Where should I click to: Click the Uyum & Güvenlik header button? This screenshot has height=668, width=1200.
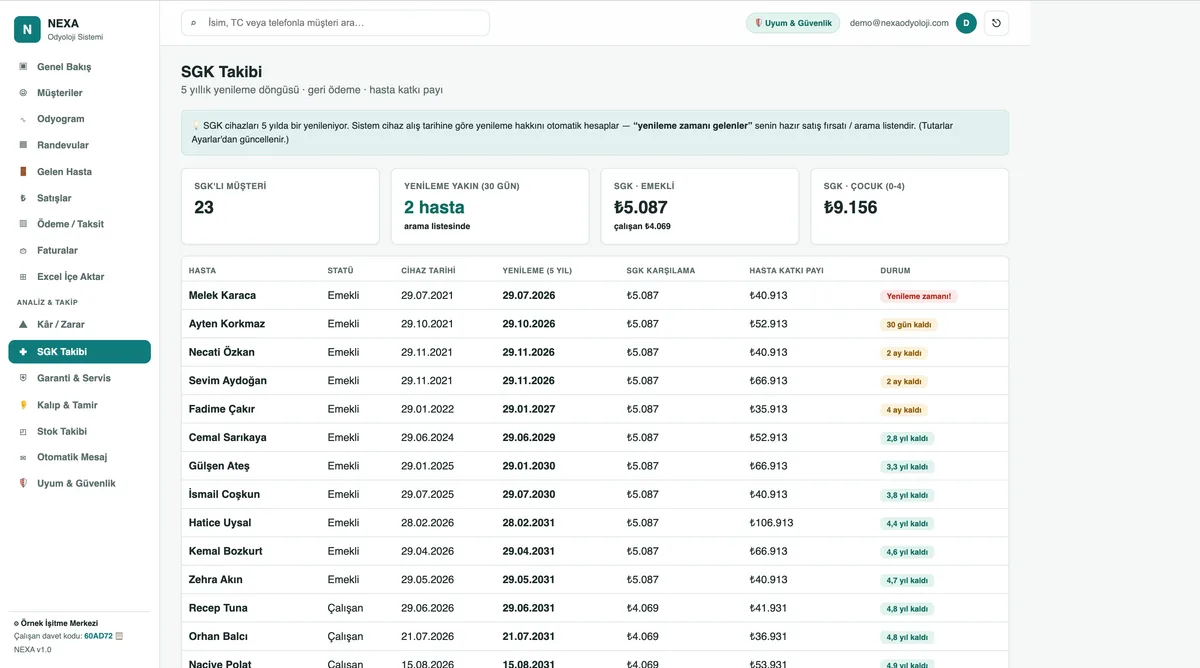[793, 23]
